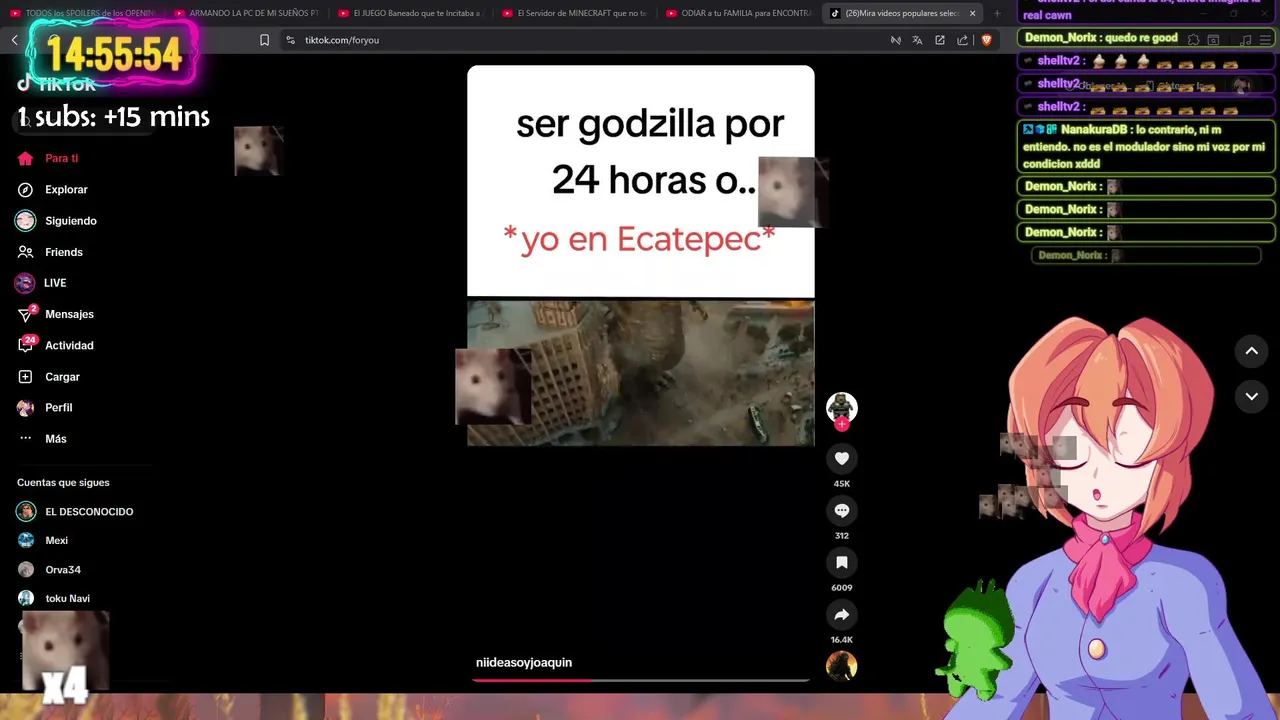Bookmark this page in the browser
1280x720 pixels.
264,40
